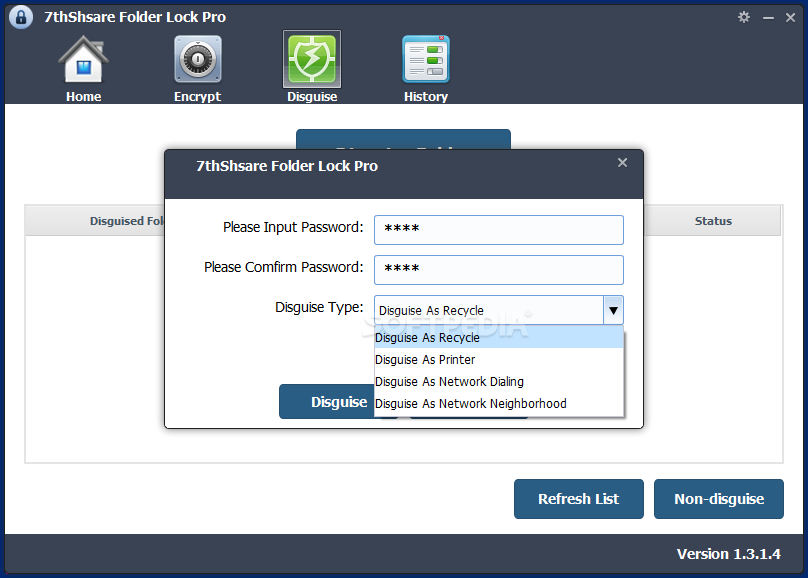
Task: Click the padlock app logo icon
Action: [x=21, y=17]
